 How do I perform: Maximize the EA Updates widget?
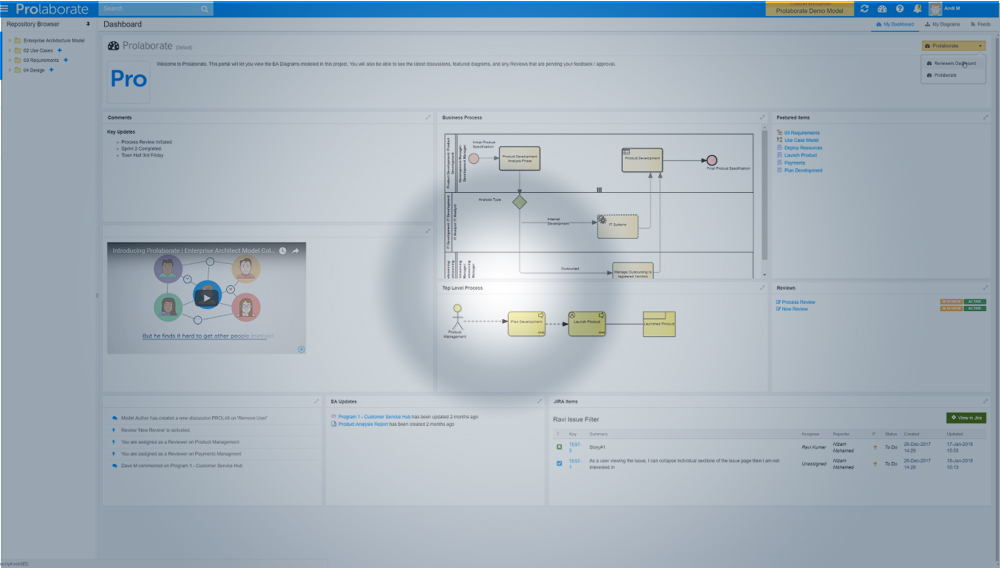[x=540, y=401]
